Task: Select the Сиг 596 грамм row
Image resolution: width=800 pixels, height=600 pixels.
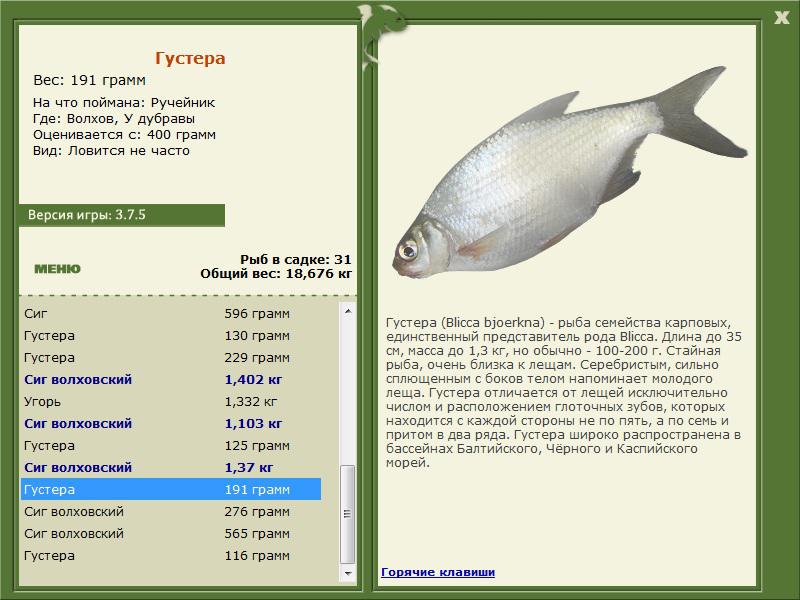Action: click(x=170, y=313)
